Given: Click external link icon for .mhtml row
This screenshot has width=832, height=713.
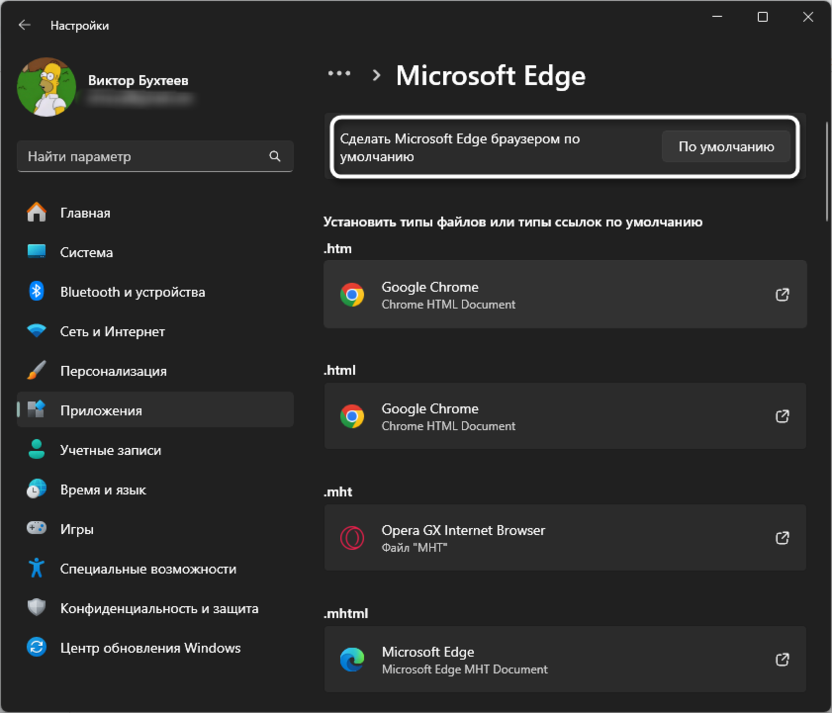Looking at the screenshot, I should click(x=783, y=660).
